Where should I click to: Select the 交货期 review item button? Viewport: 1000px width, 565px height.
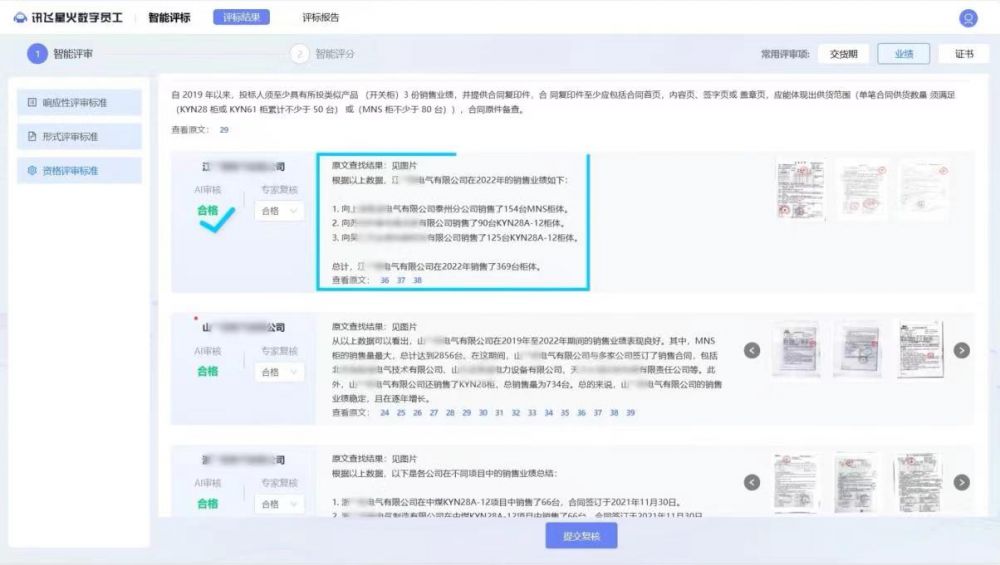click(x=843, y=54)
